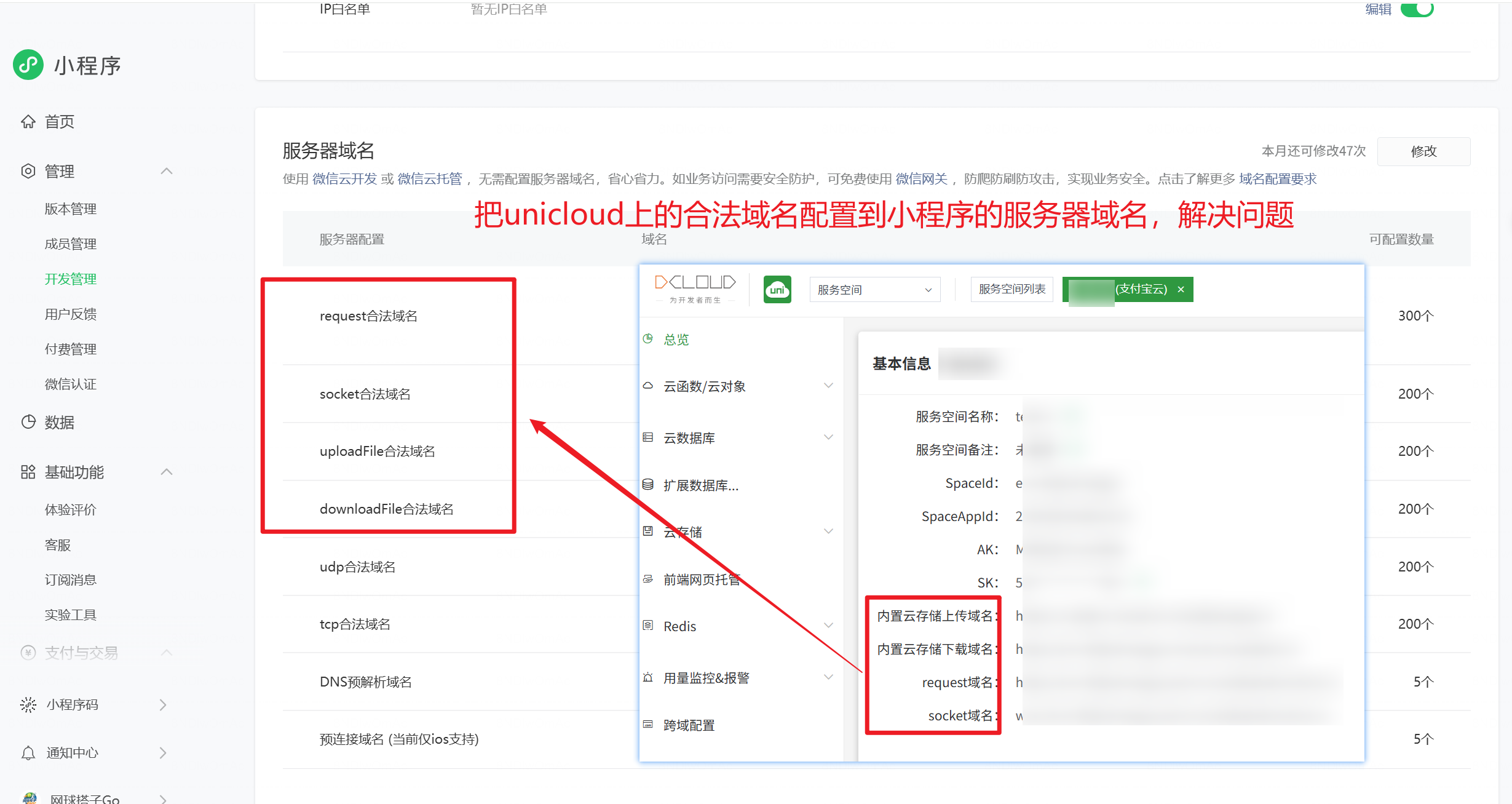Click the green mini program logo icon
The height and width of the screenshot is (804, 1512).
[28, 65]
